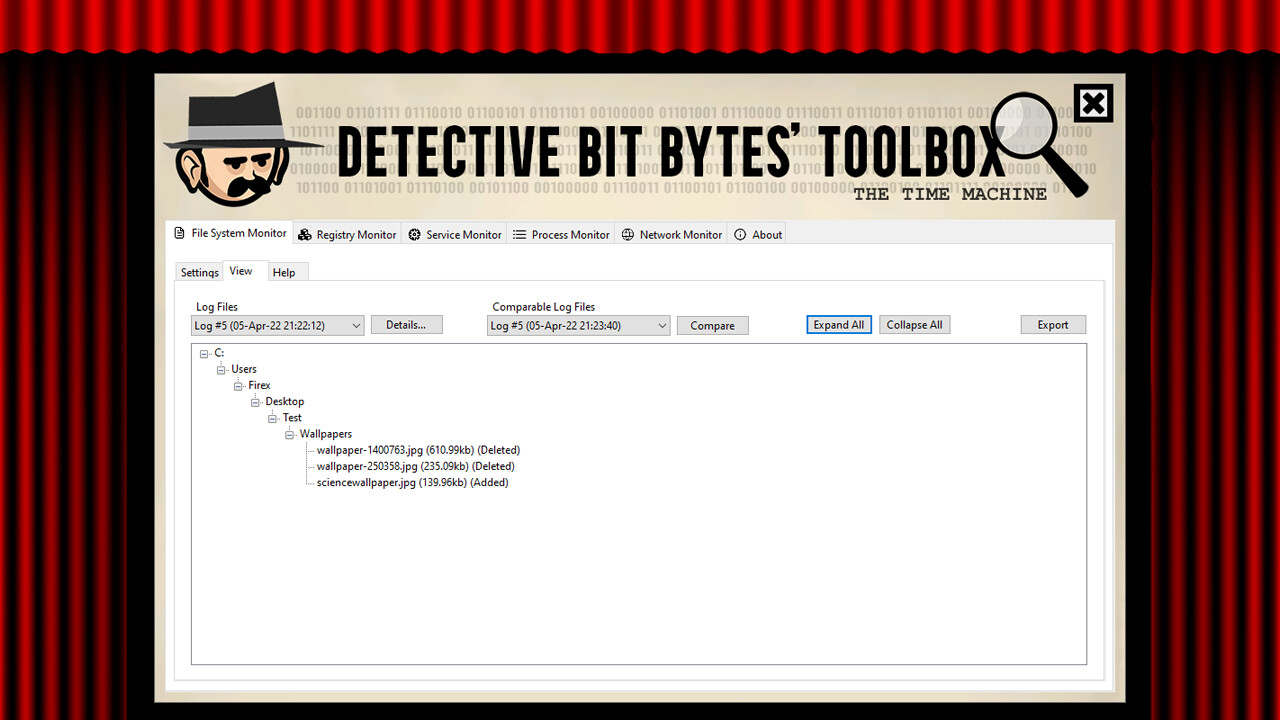Open the Help tab
Image resolution: width=1280 pixels, height=720 pixels.
pyautogui.click(x=285, y=271)
